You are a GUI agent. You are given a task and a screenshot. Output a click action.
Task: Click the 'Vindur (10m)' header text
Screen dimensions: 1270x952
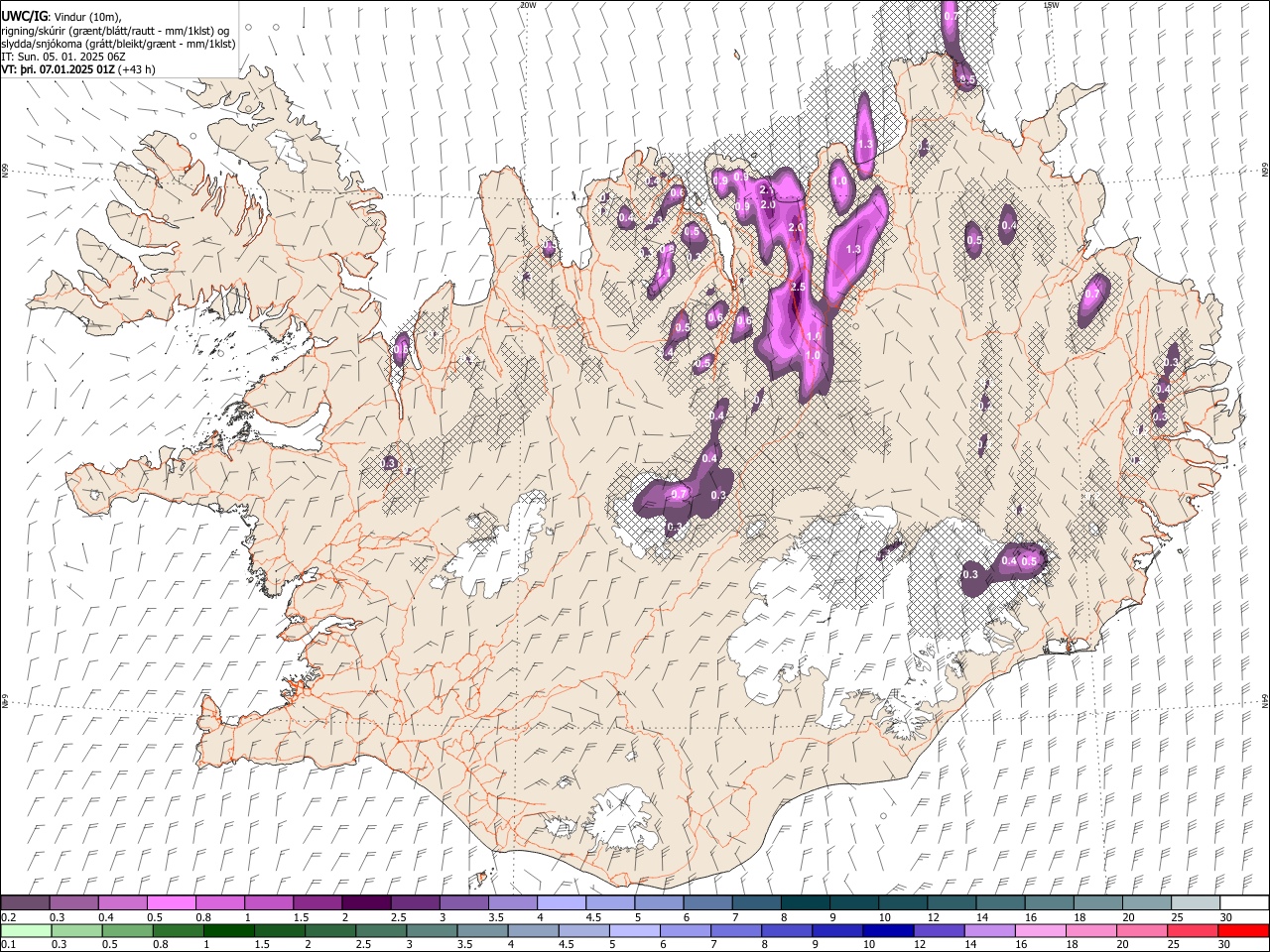click(86, 17)
